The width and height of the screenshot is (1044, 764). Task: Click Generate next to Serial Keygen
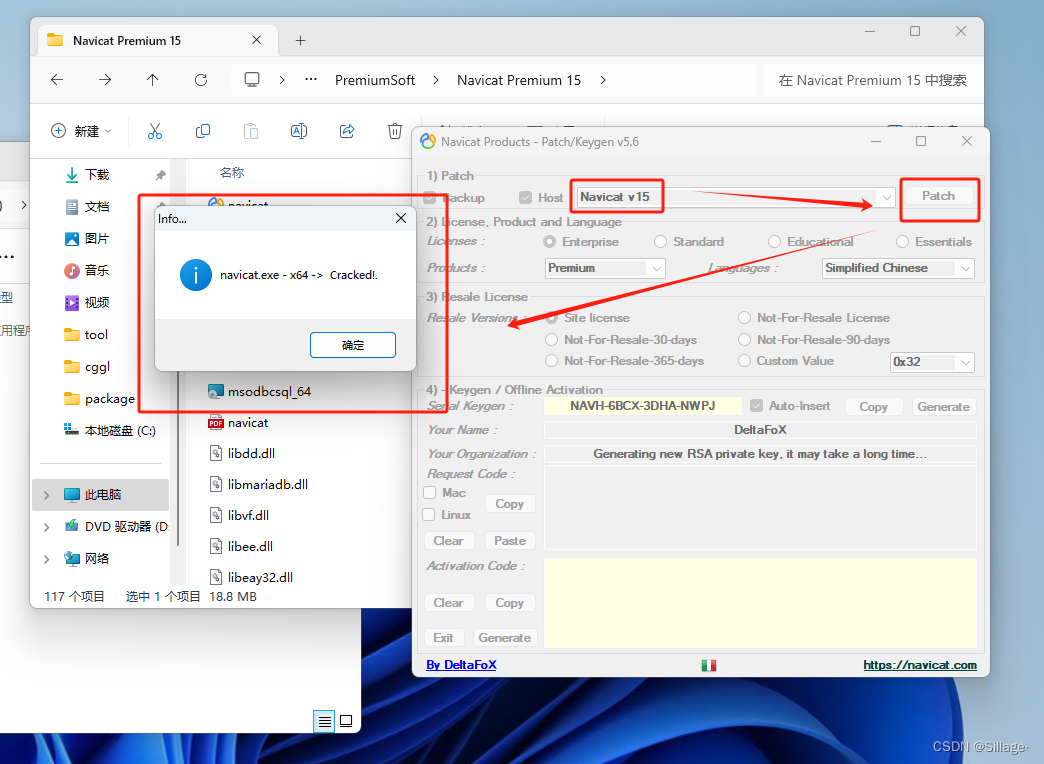[x=943, y=406]
